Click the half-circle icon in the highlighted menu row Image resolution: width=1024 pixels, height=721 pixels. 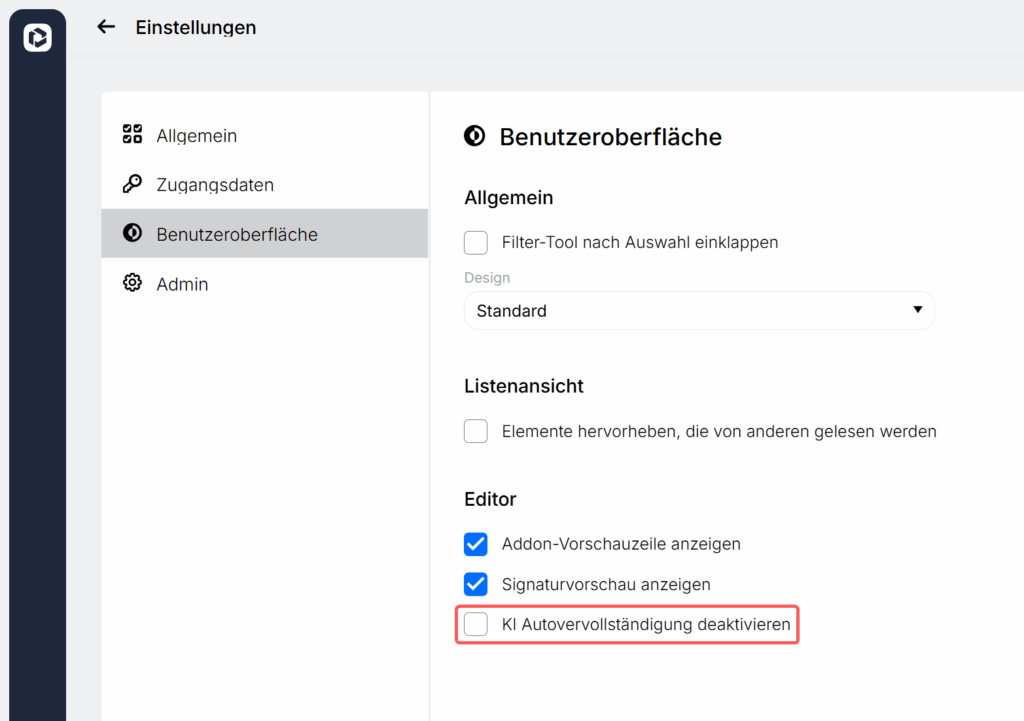click(132, 234)
